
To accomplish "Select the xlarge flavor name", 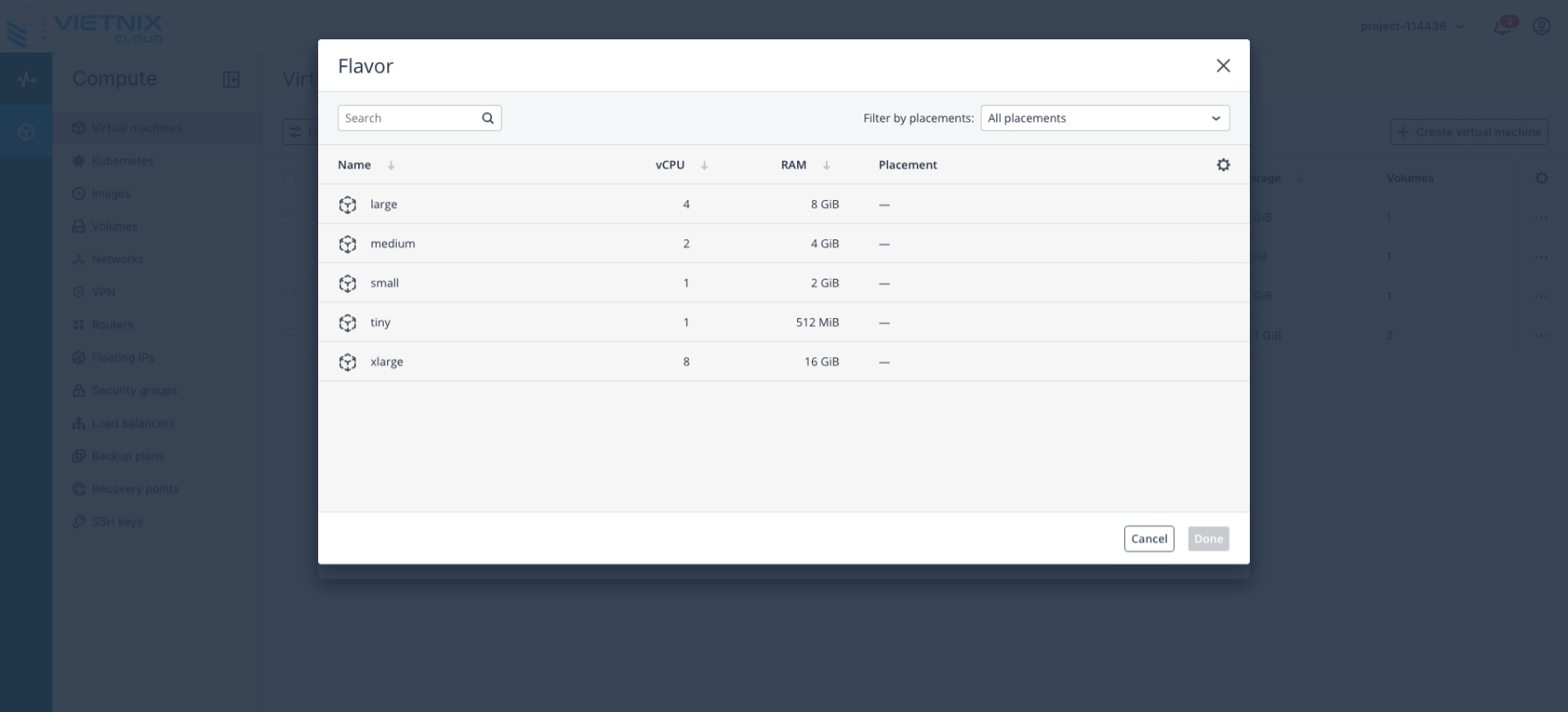I will click(386, 362).
